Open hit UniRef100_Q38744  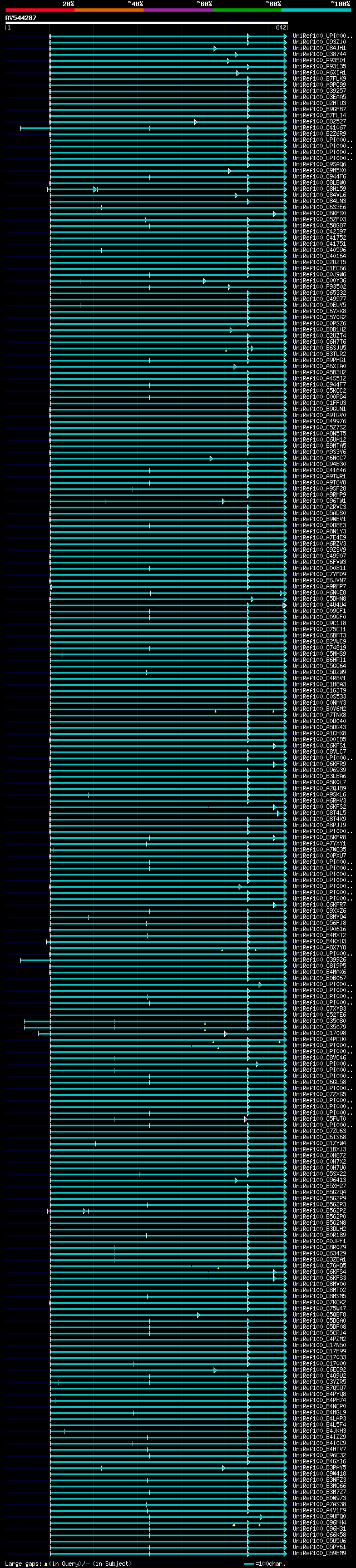[x=319, y=54]
